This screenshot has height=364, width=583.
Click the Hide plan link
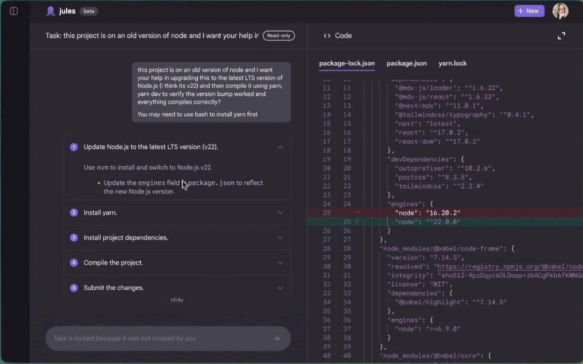(x=177, y=300)
